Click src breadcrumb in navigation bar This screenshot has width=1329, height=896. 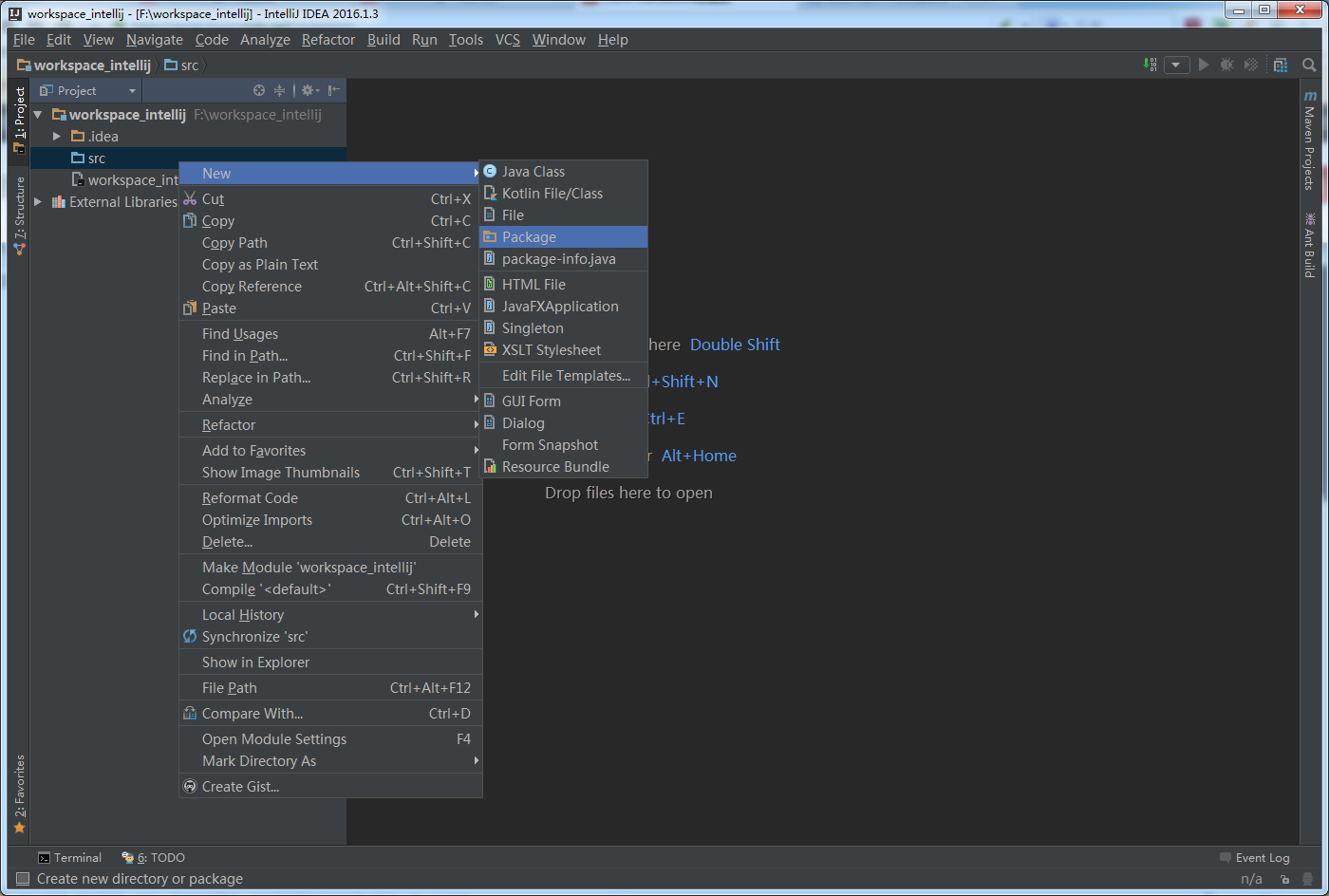[x=181, y=65]
